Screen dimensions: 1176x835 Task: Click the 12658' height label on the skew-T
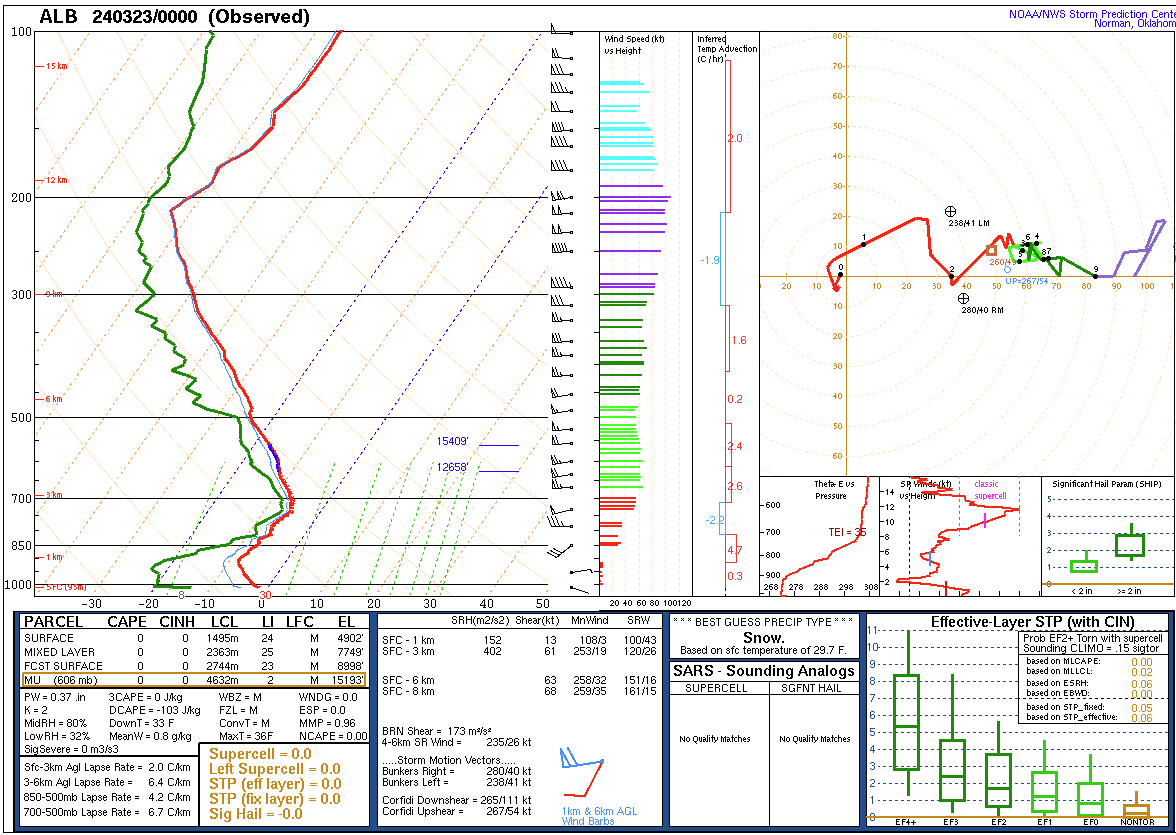pyautogui.click(x=453, y=467)
